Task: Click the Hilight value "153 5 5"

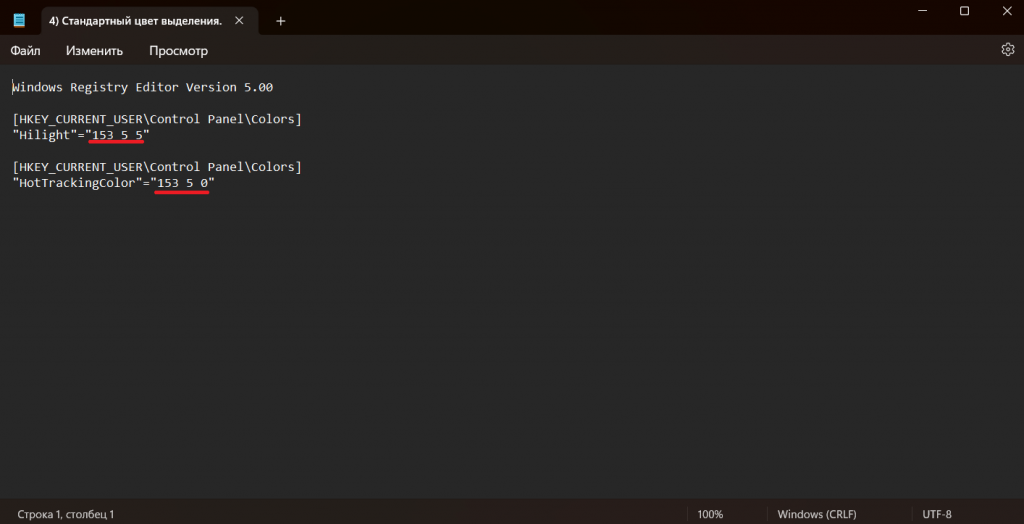Action: (x=118, y=135)
